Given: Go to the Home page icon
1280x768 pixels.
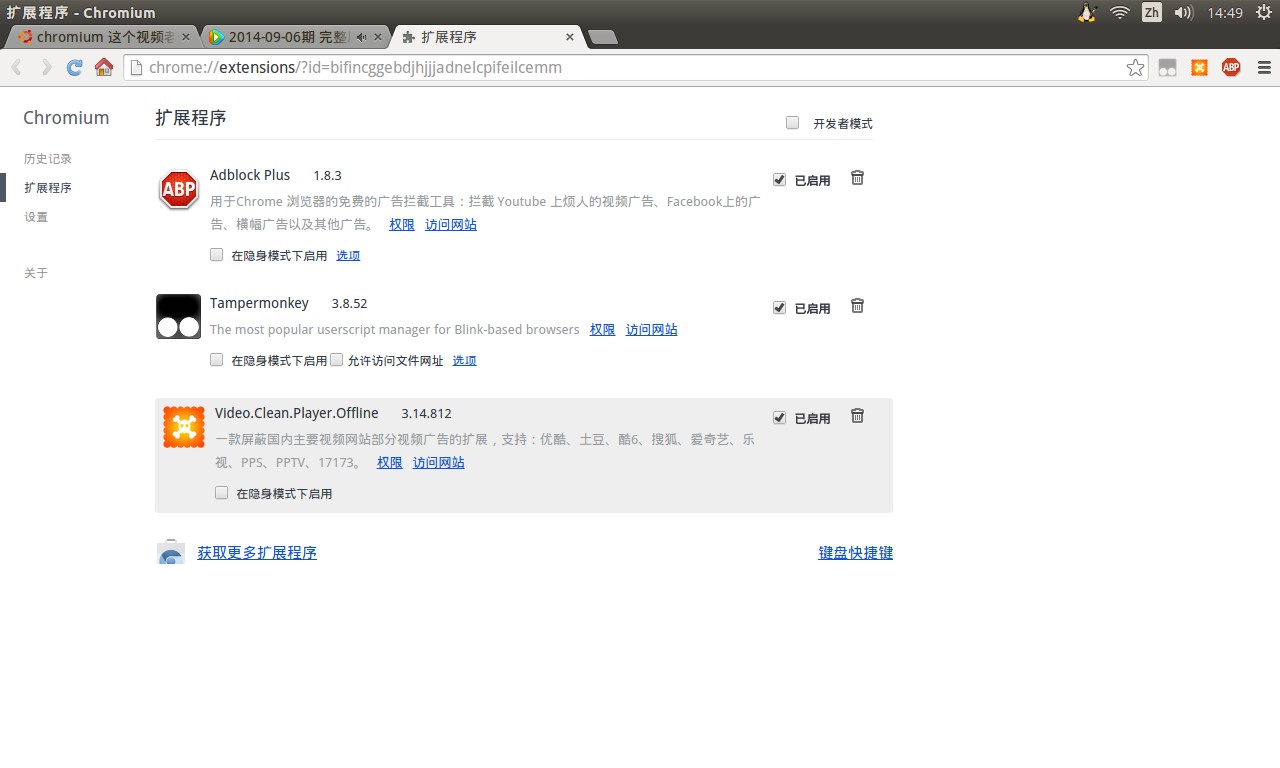Looking at the screenshot, I should [x=104, y=67].
